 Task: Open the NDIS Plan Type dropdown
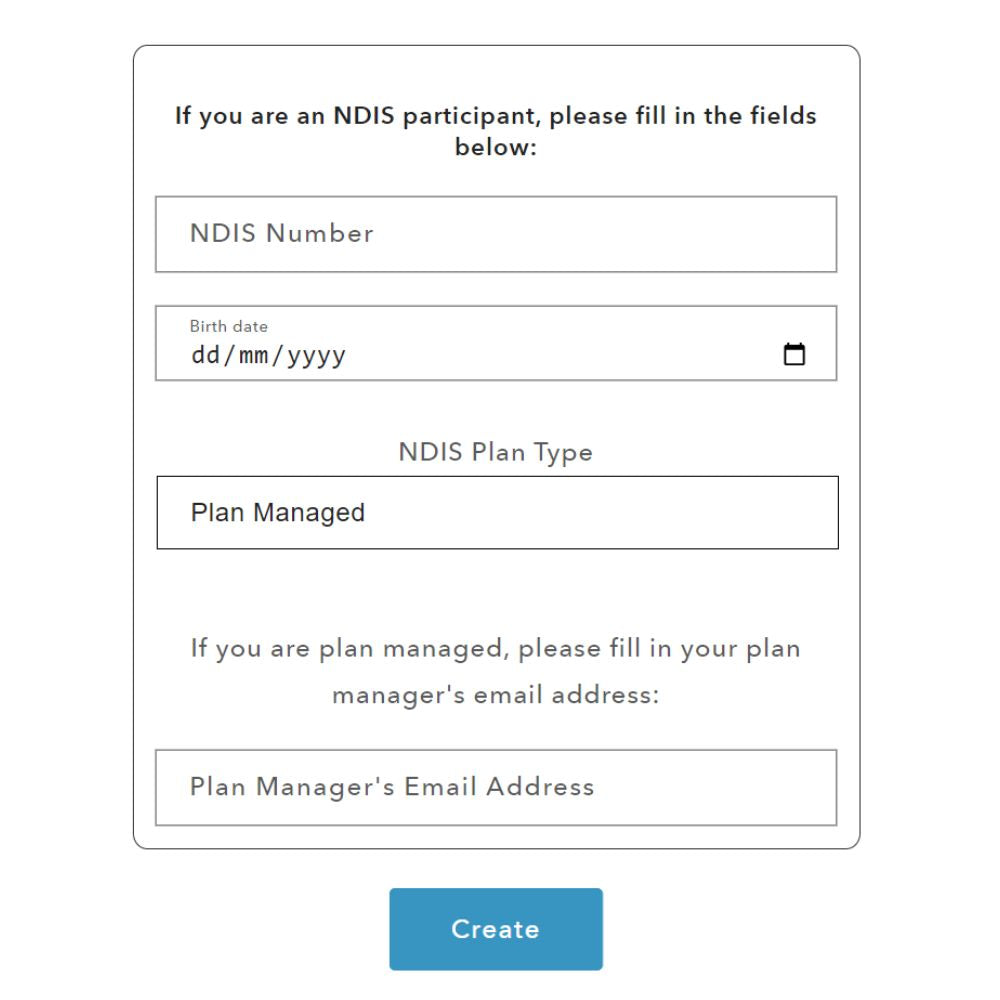click(497, 512)
